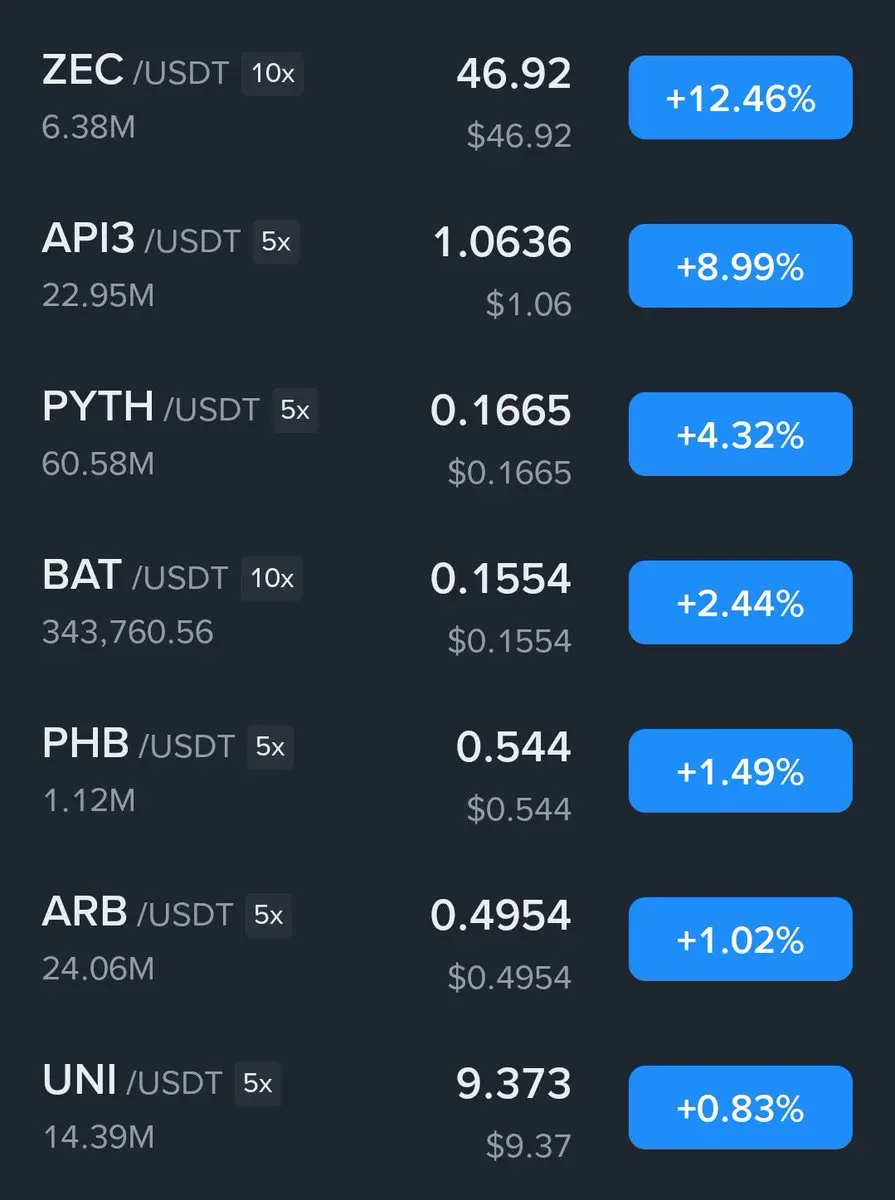Tap the +0.83% change button for UNI
The width and height of the screenshot is (895, 1200).
740,1107
